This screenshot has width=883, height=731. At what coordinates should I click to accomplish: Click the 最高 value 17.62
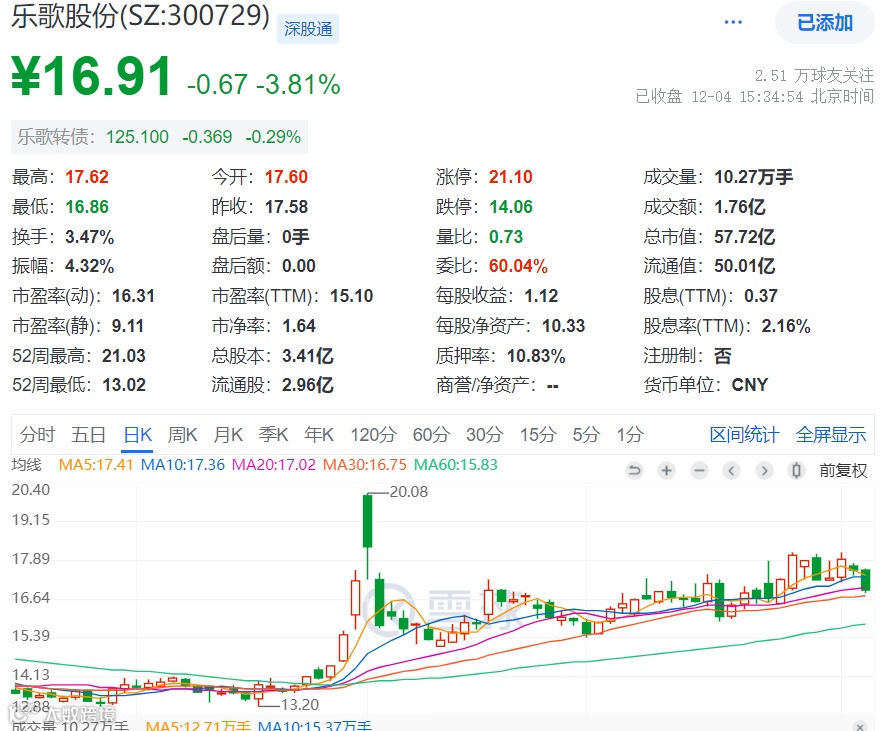(x=87, y=177)
